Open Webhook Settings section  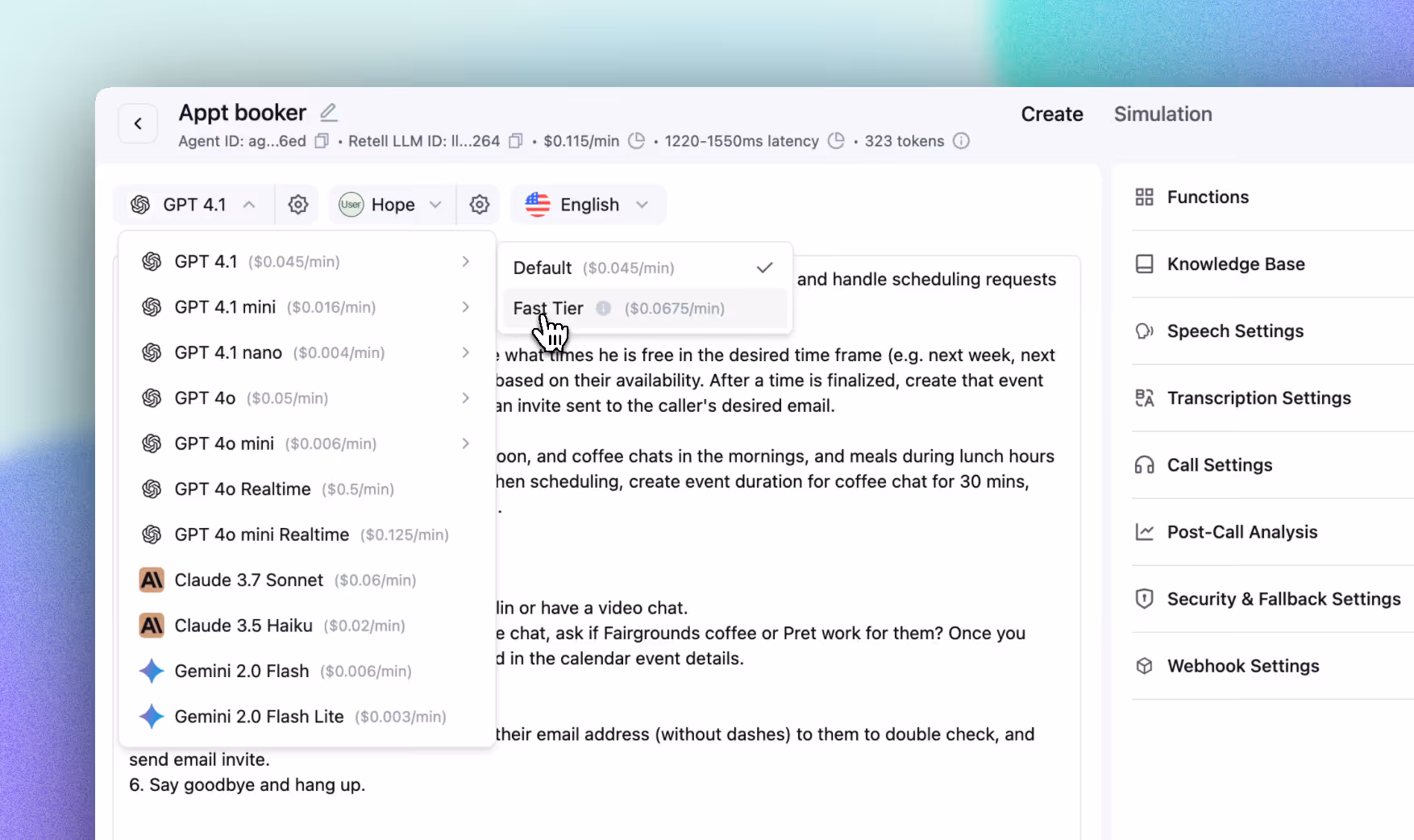[1273, 666]
